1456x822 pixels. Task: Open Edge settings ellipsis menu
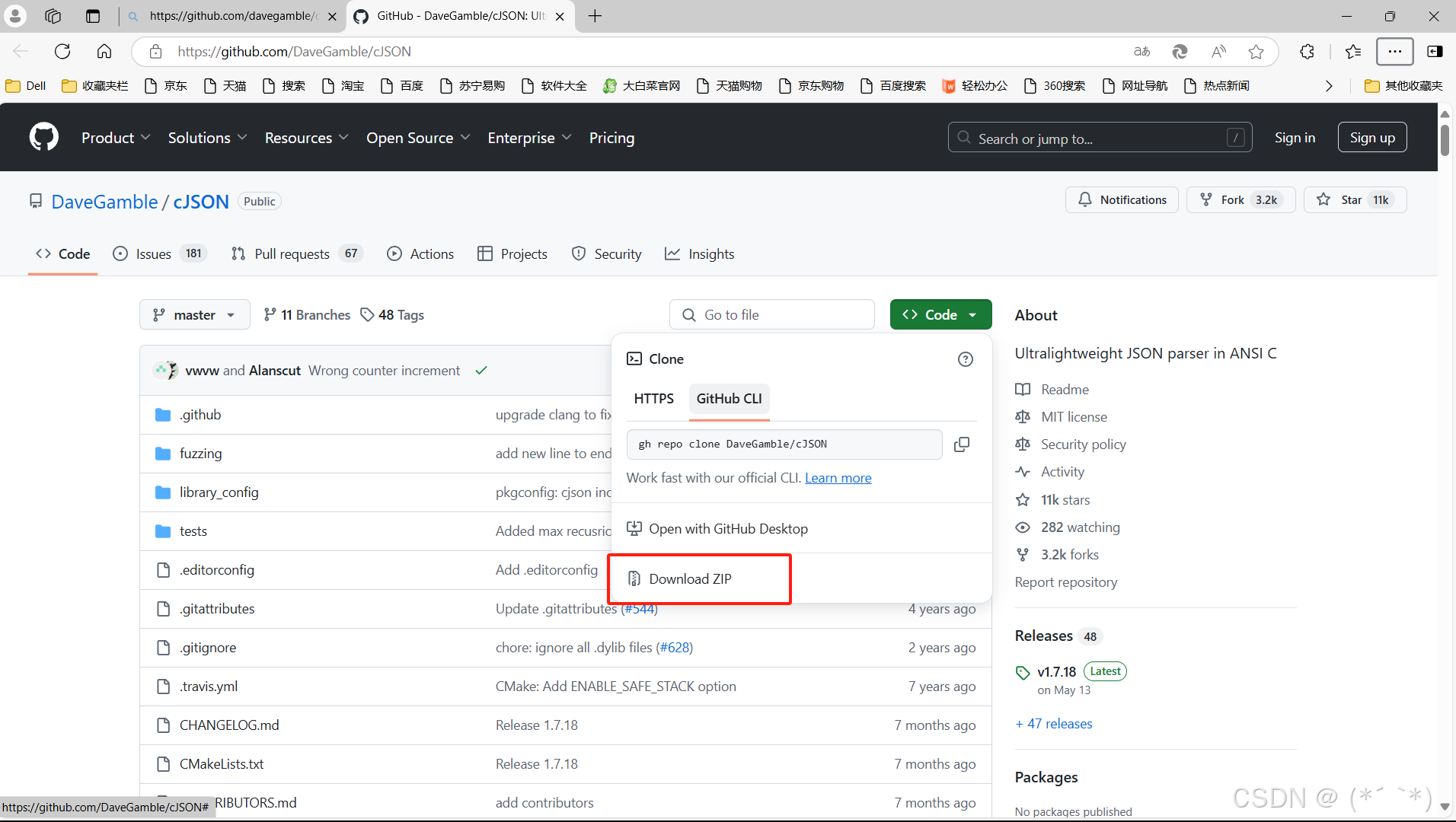[1394, 51]
